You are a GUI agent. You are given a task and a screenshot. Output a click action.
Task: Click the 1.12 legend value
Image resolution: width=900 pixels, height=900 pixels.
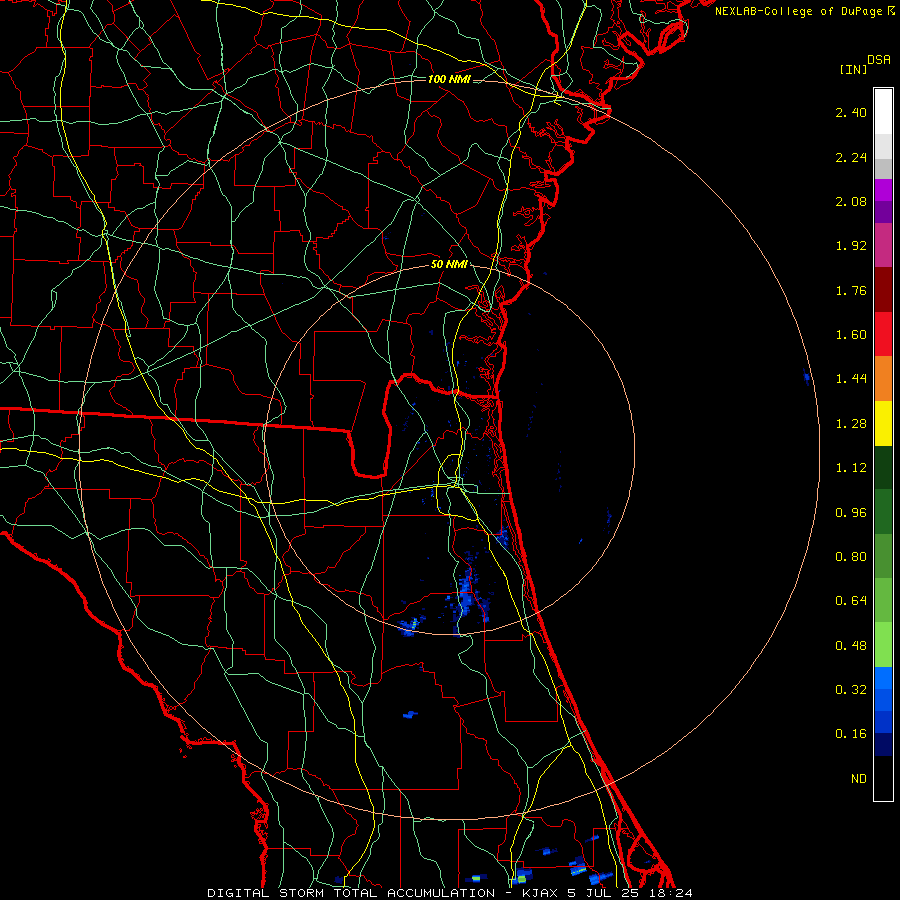851,468
